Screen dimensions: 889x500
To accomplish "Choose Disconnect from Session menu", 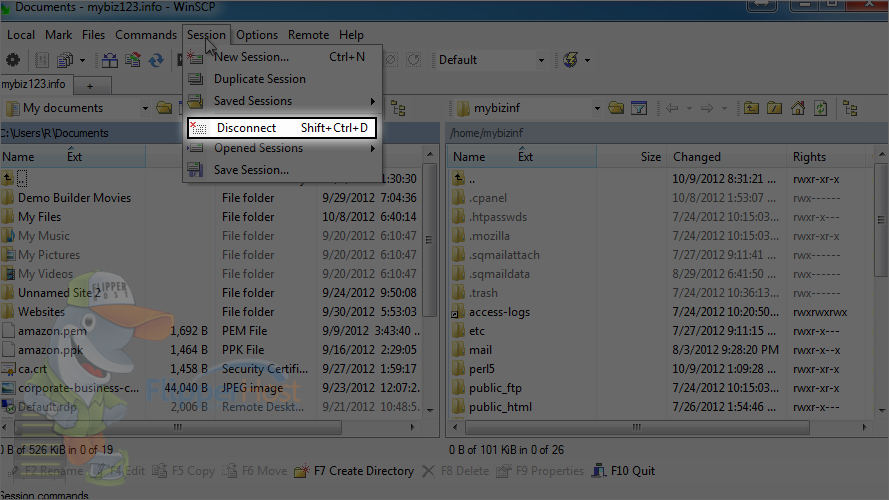I will pyautogui.click(x=282, y=128).
